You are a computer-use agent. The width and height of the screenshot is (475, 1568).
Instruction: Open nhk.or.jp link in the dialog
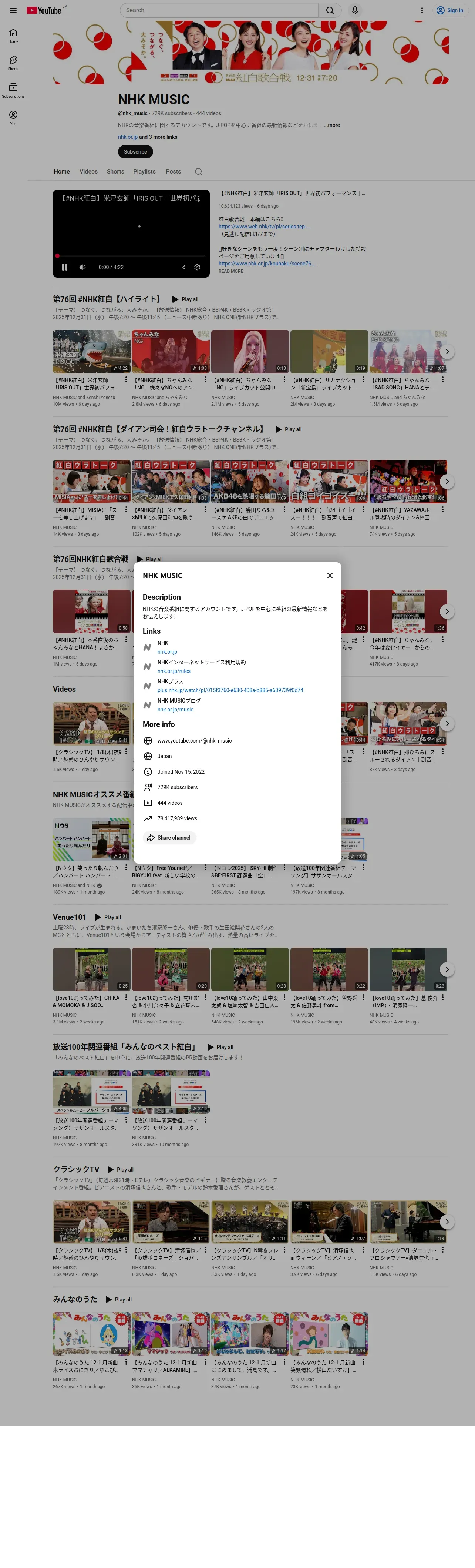coord(167,652)
